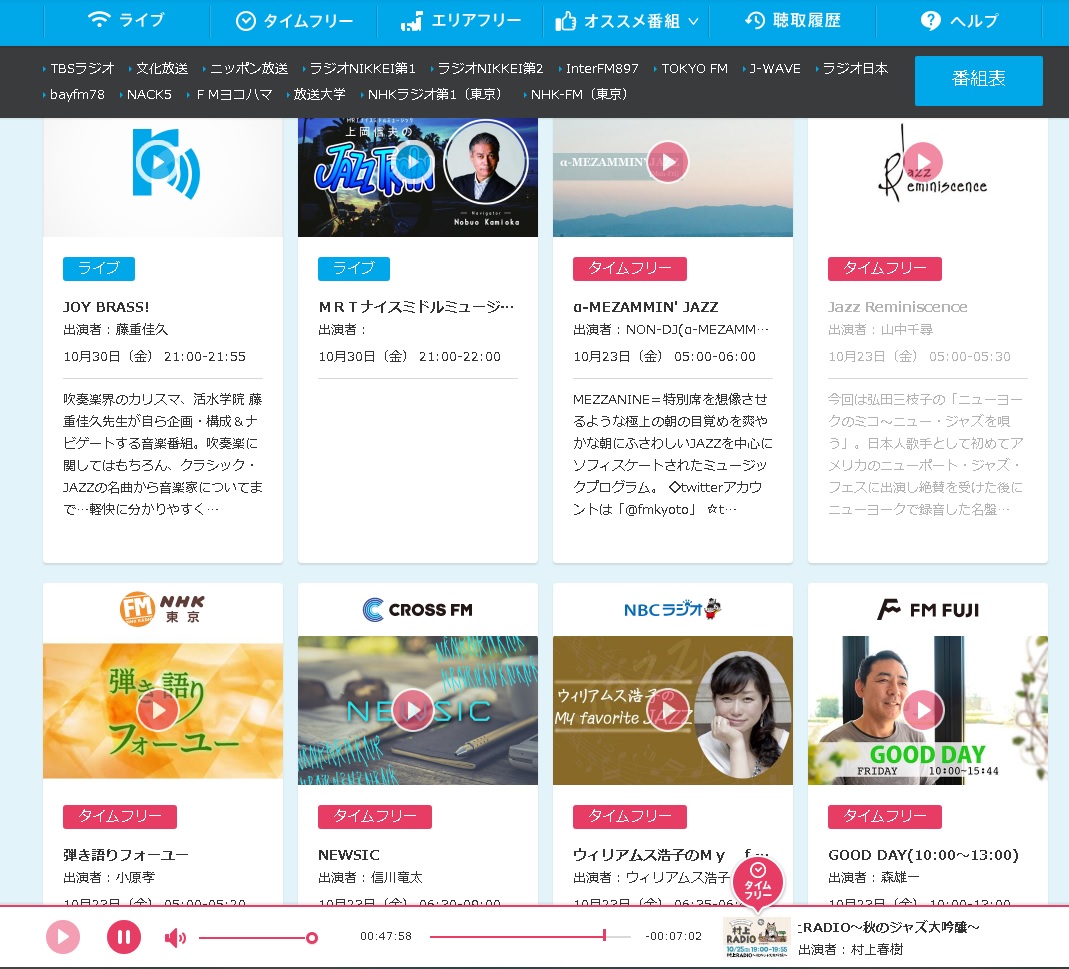Click タイムフリー badge on α-MEZAMMIN' JAZZ card

pos(630,269)
